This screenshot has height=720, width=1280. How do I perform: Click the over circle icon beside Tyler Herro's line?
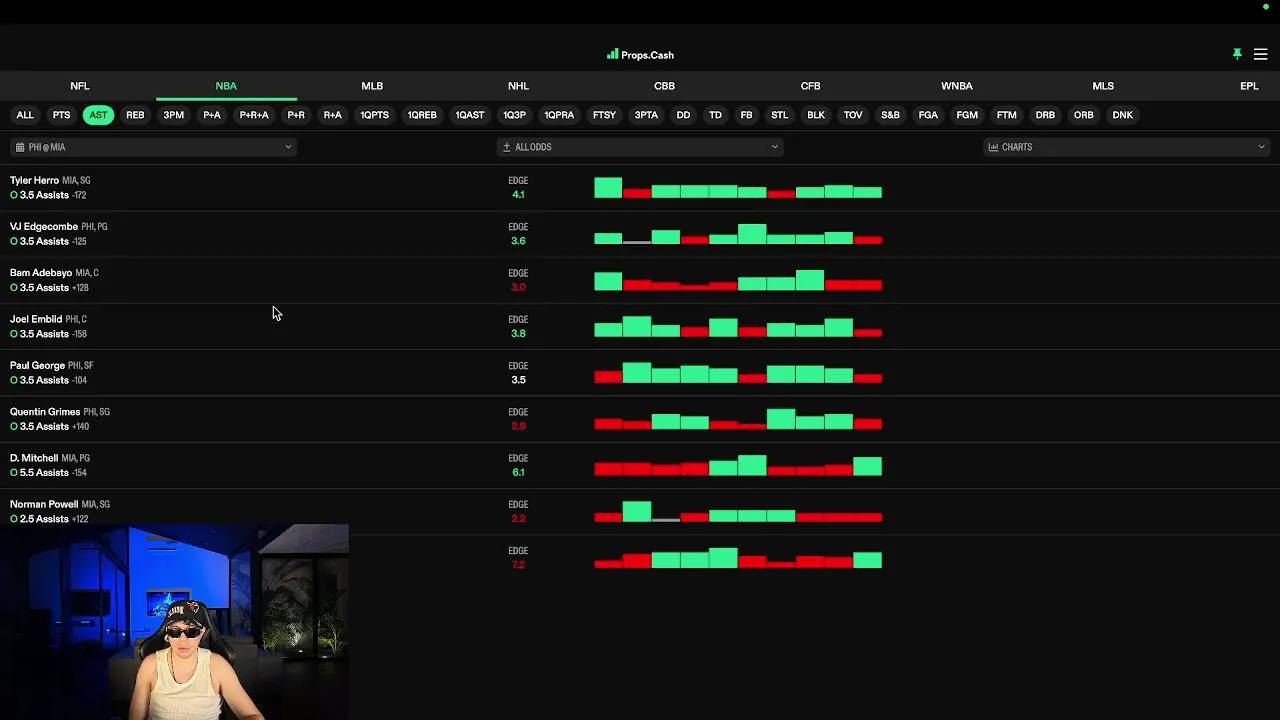(14, 195)
